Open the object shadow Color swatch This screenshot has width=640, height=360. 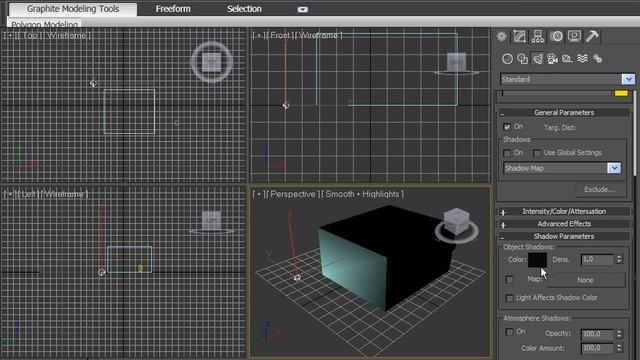(x=537, y=260)
